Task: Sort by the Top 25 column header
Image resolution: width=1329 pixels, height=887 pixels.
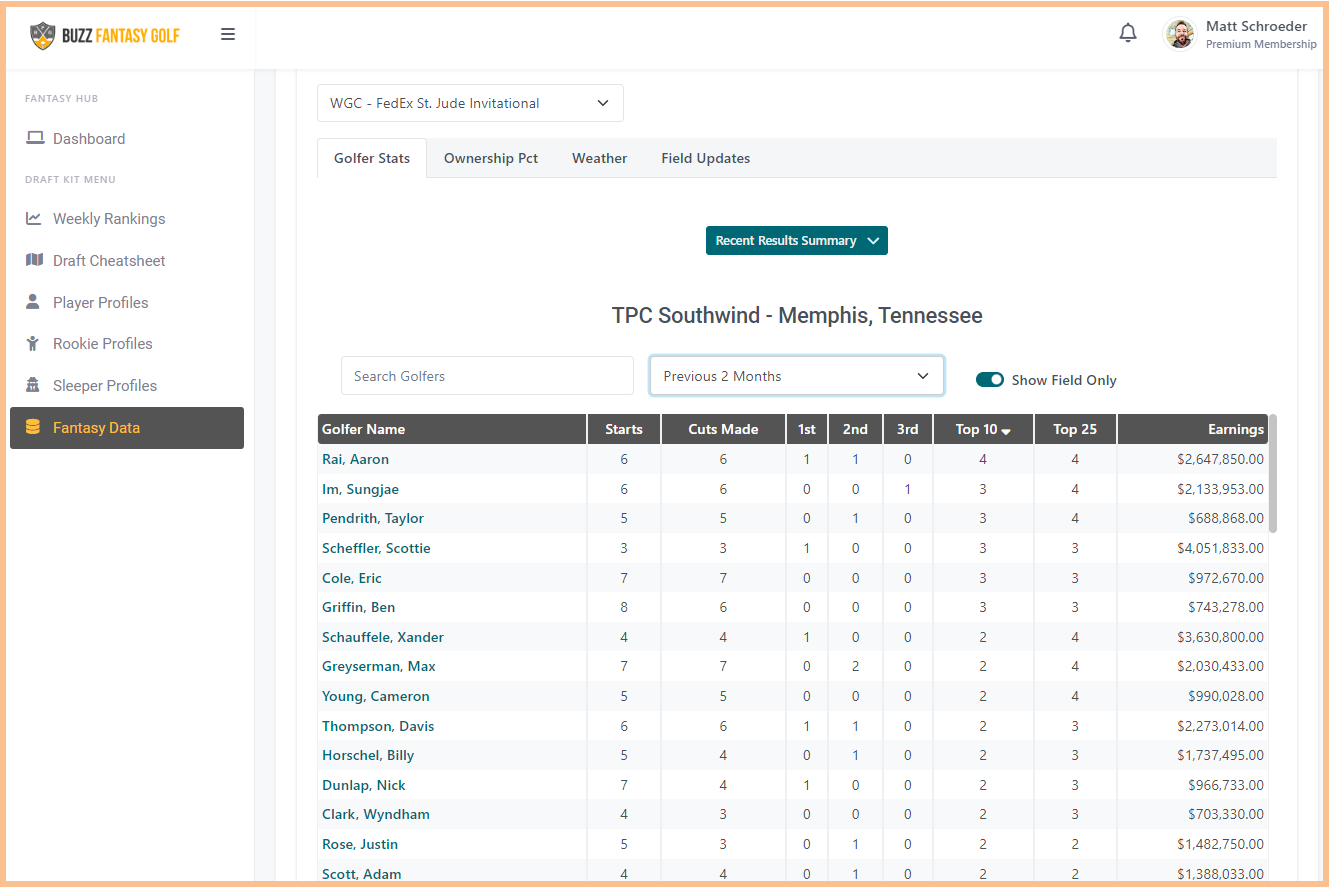Action: click(1075, 429)
